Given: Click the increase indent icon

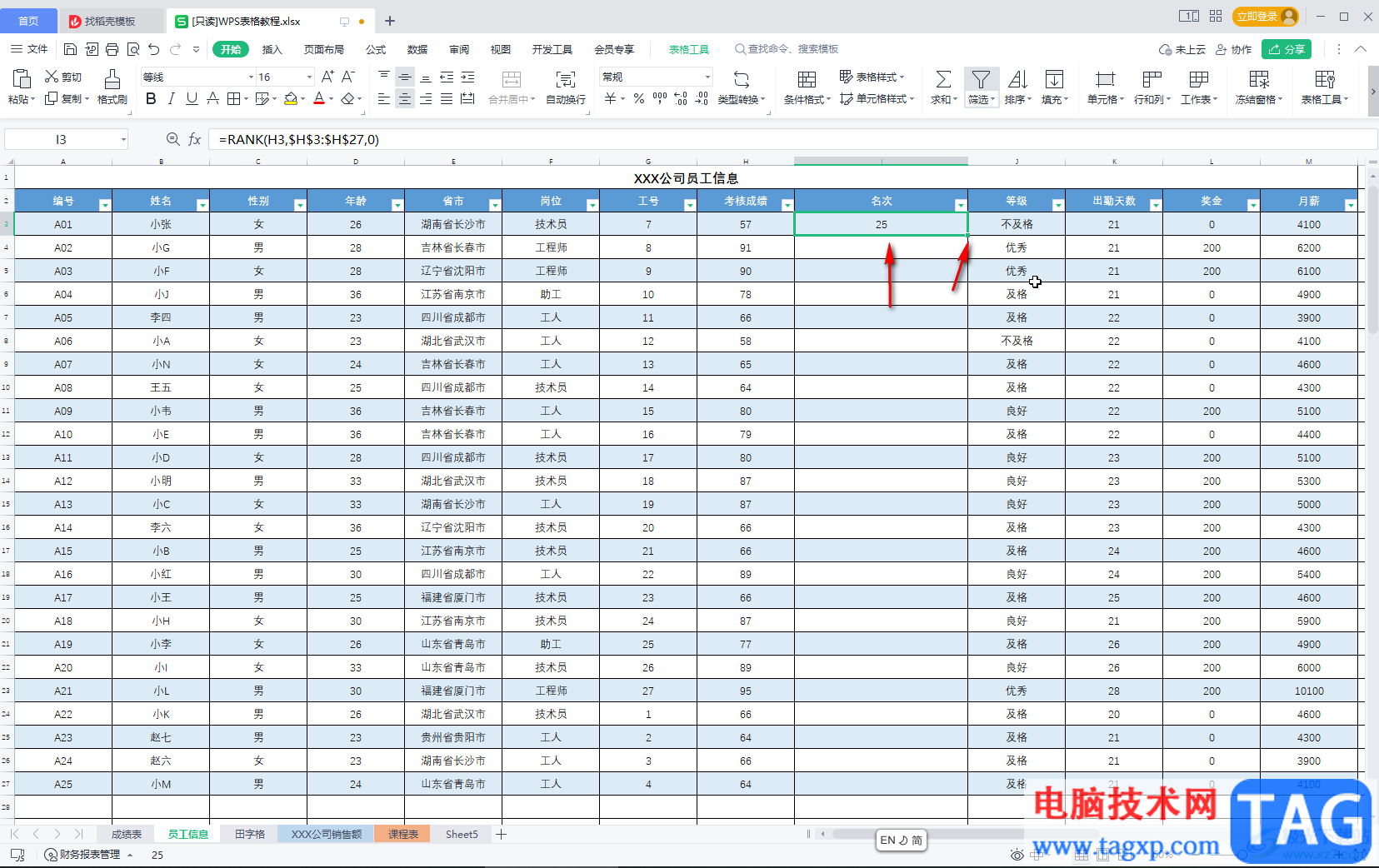Looking at the screenshot, I should pos(467,77).
